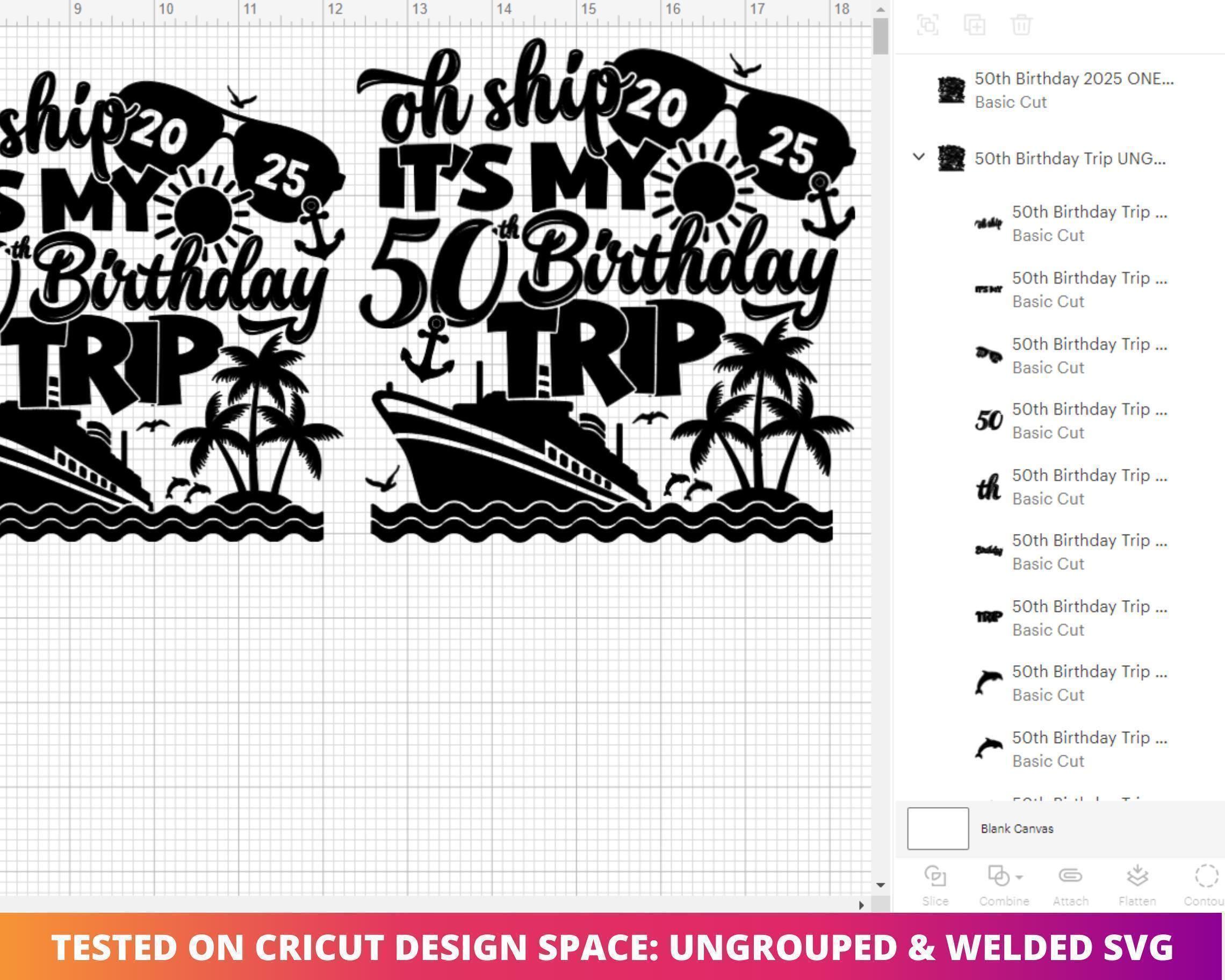
Task: Click the Flatten tool icon
Action: pyautogui.click(x=1137, y=875)
